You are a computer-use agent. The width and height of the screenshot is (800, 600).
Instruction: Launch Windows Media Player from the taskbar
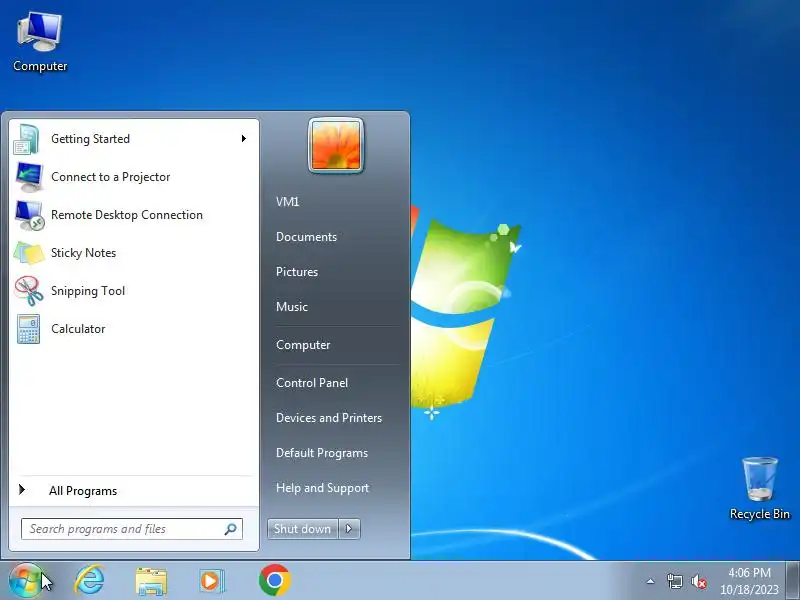212,581
